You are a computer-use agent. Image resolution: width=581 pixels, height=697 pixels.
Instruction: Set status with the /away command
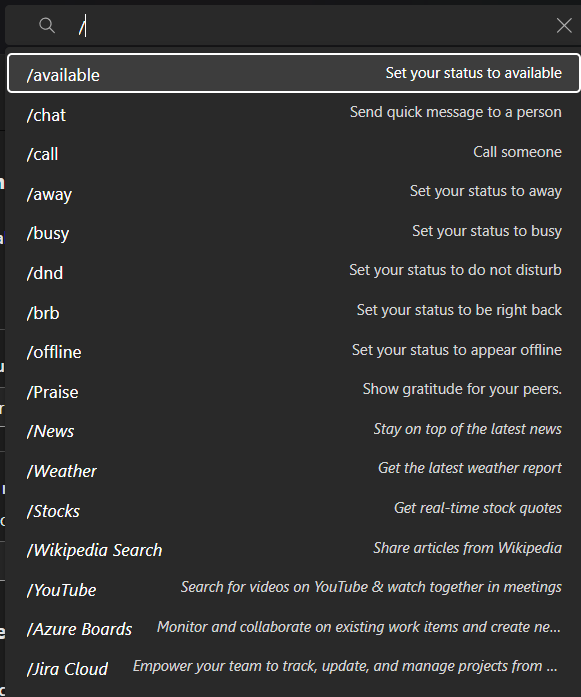tap(294, 193)
